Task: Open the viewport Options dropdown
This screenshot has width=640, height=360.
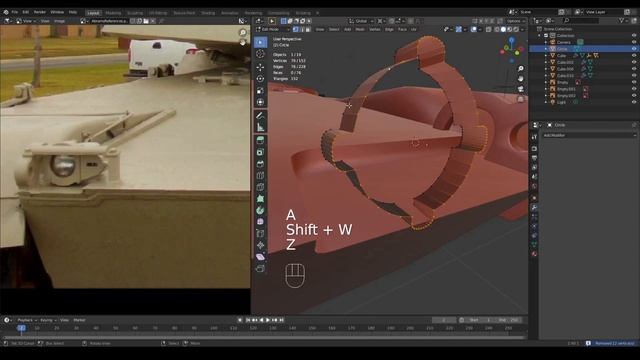Action: point(516,21)
